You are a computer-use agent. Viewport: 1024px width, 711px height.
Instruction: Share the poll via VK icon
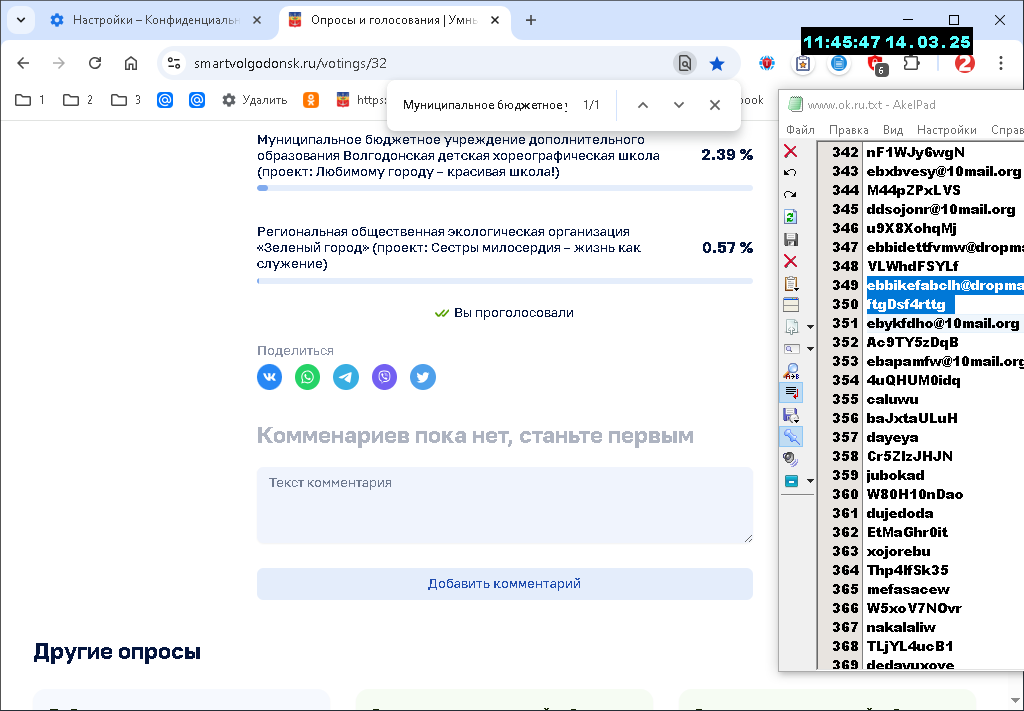(270, 377)
